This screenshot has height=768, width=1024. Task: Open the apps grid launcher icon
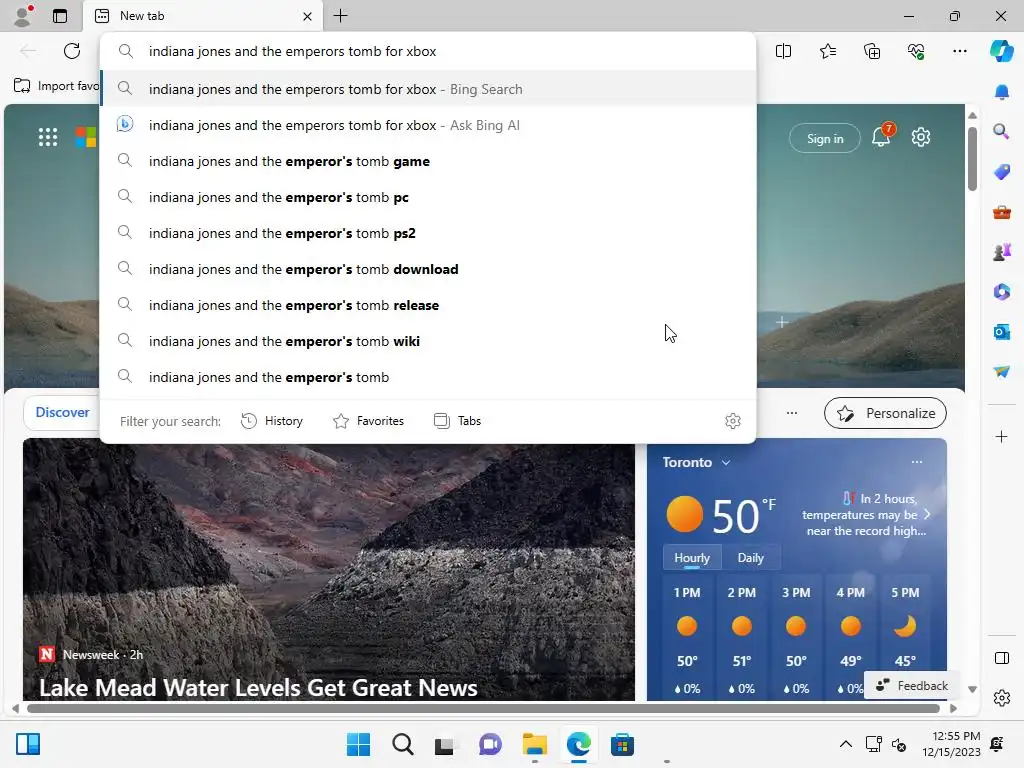(48, 137)
